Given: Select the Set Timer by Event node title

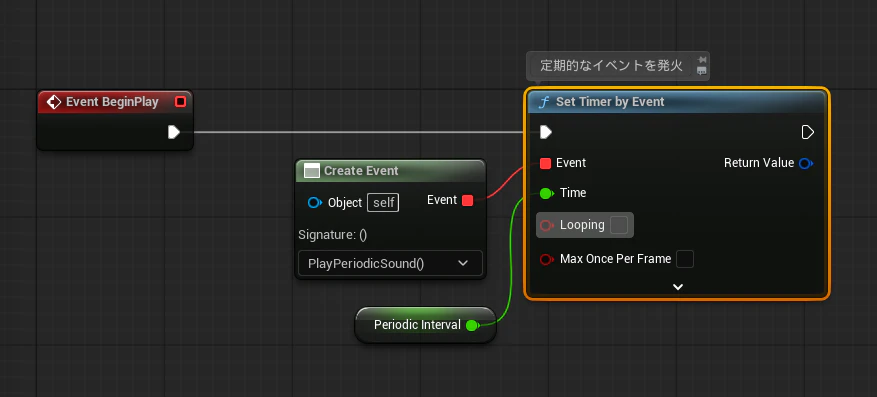Looking at the screenshot, I should tap(610, 102).
